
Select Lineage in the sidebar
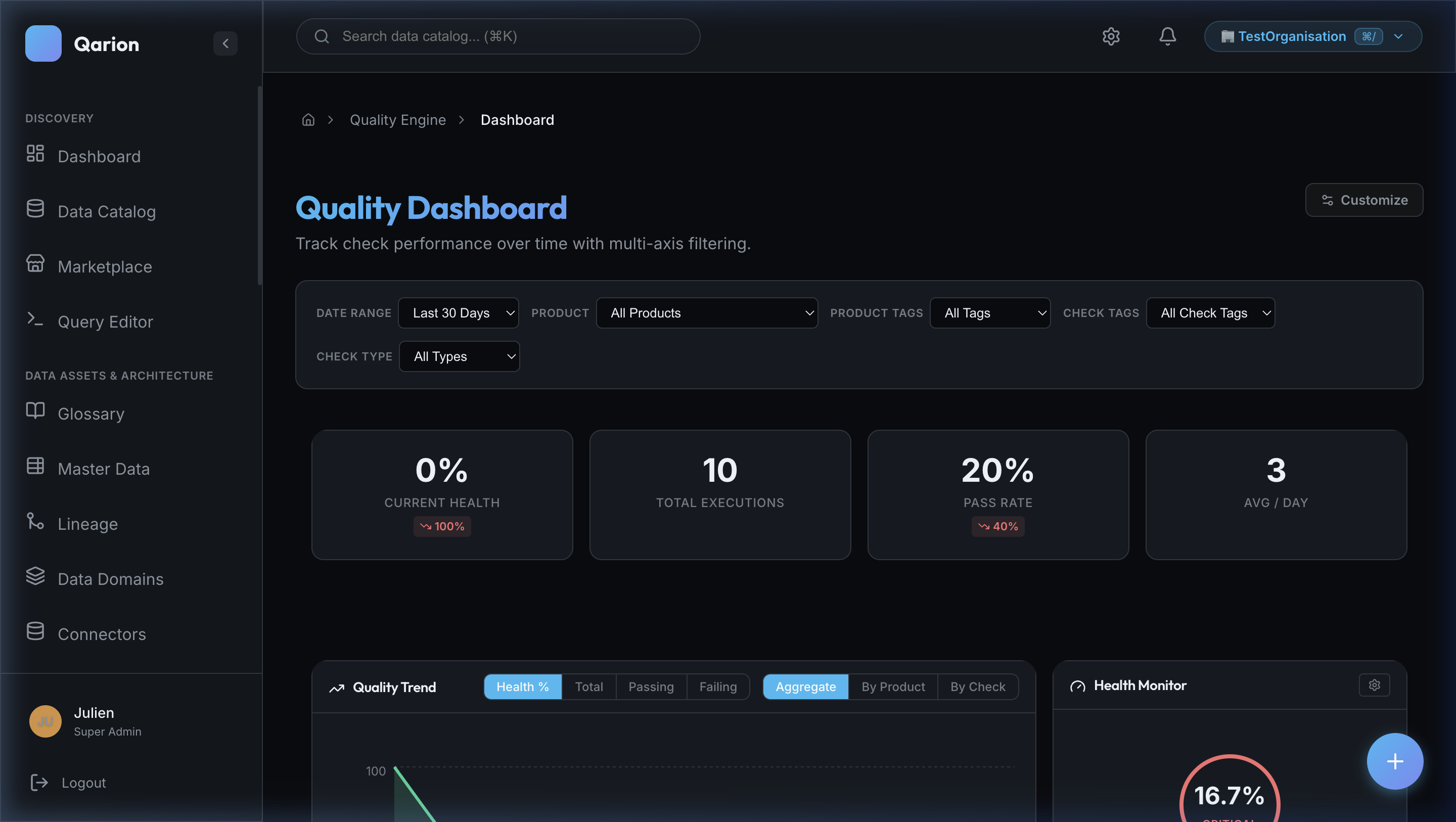click(87, 523)
